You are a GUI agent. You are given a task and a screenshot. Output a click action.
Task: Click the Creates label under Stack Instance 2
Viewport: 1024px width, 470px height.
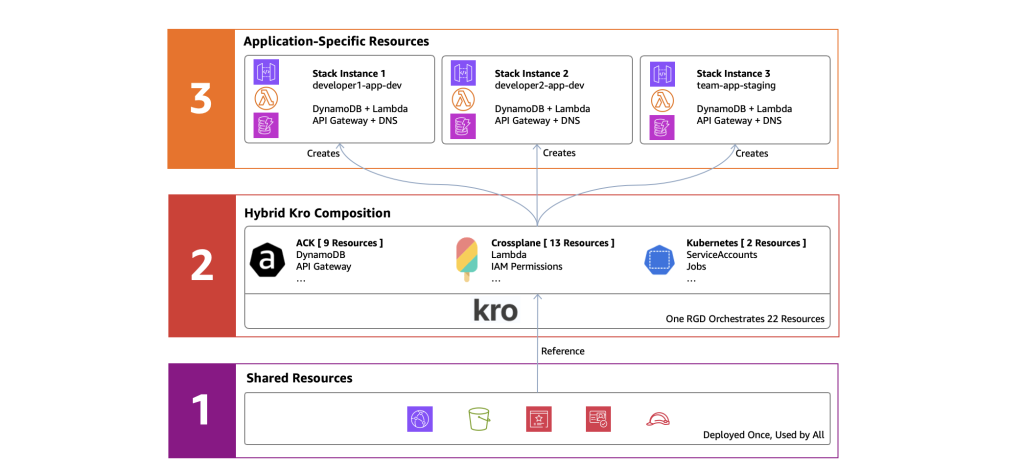(x=560, y=153)
